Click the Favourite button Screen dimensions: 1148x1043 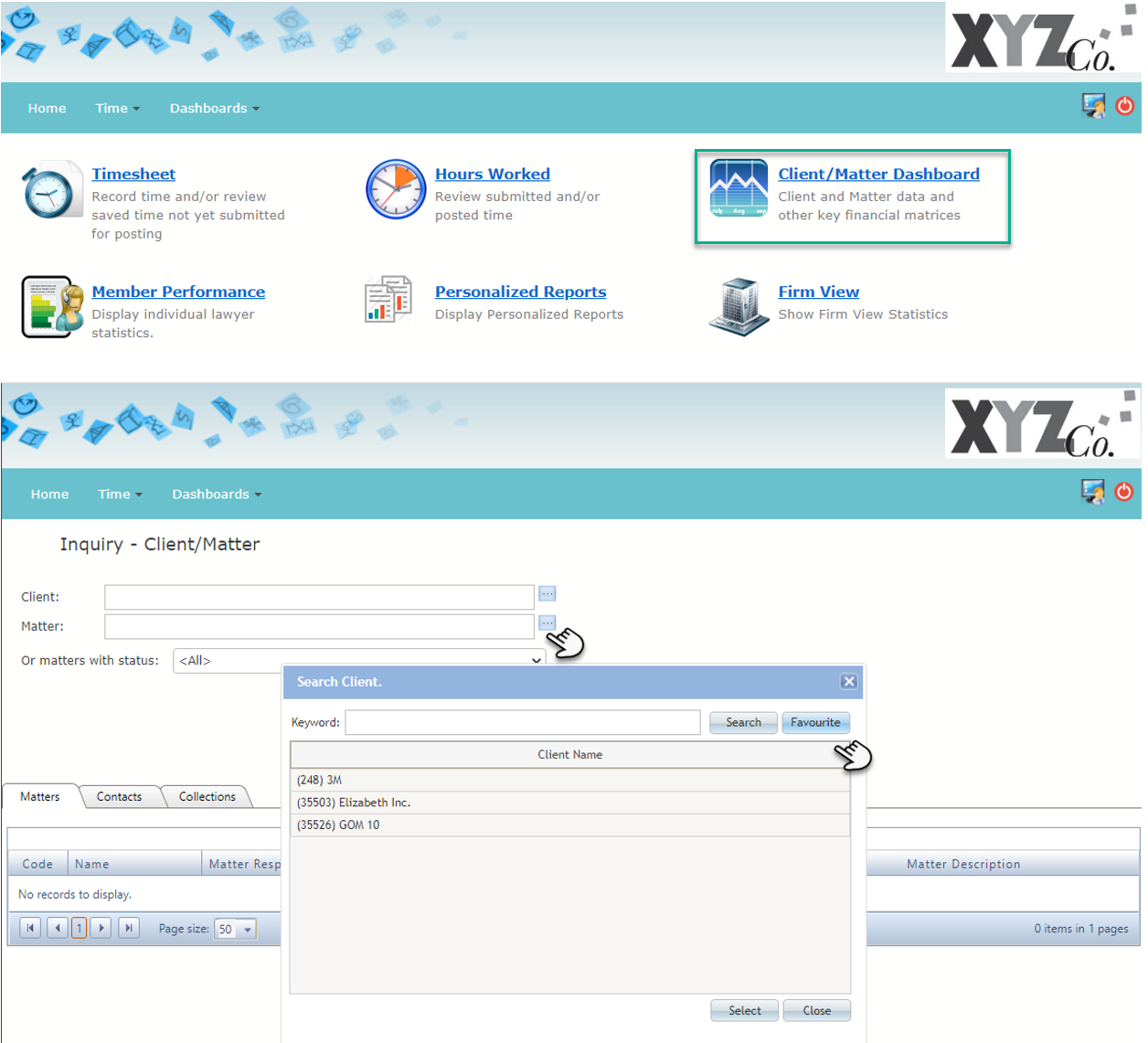815,722
